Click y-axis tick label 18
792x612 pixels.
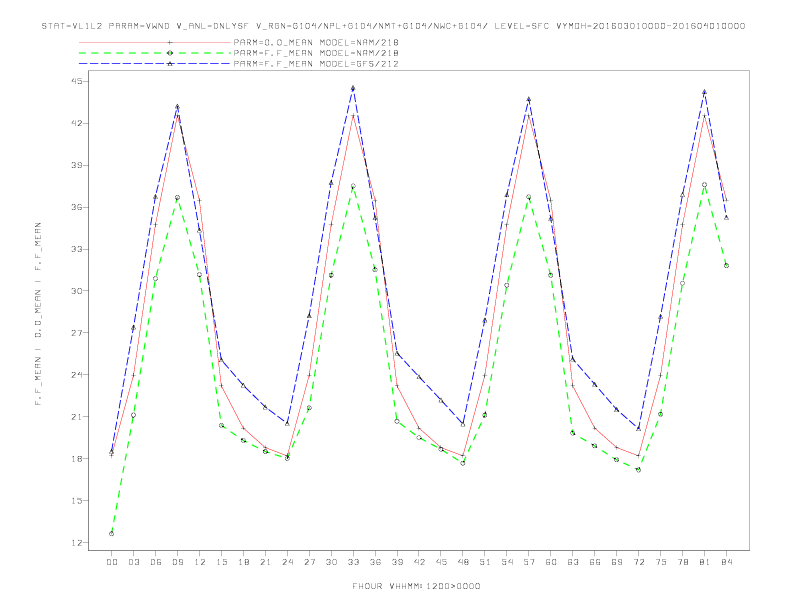79,458
